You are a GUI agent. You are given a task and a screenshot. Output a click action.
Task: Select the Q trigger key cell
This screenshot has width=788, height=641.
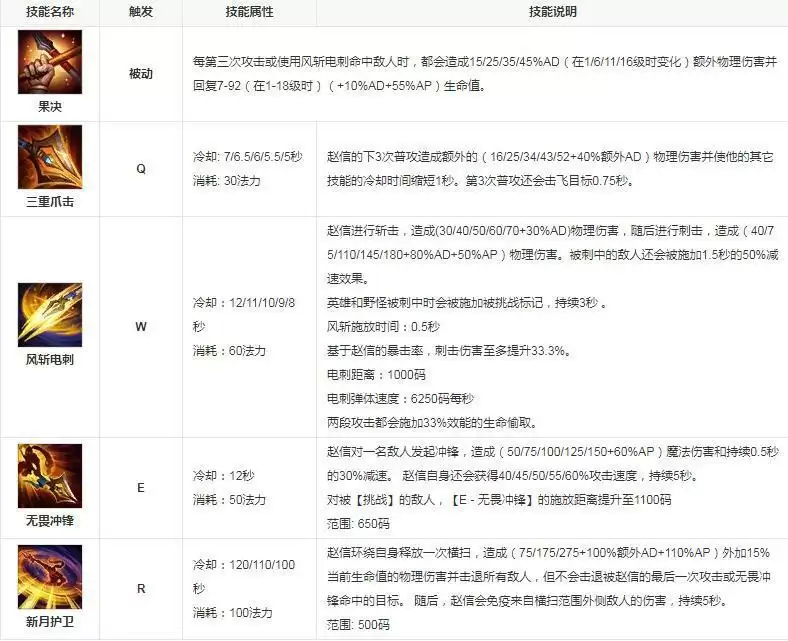click(x=141, y=169)
